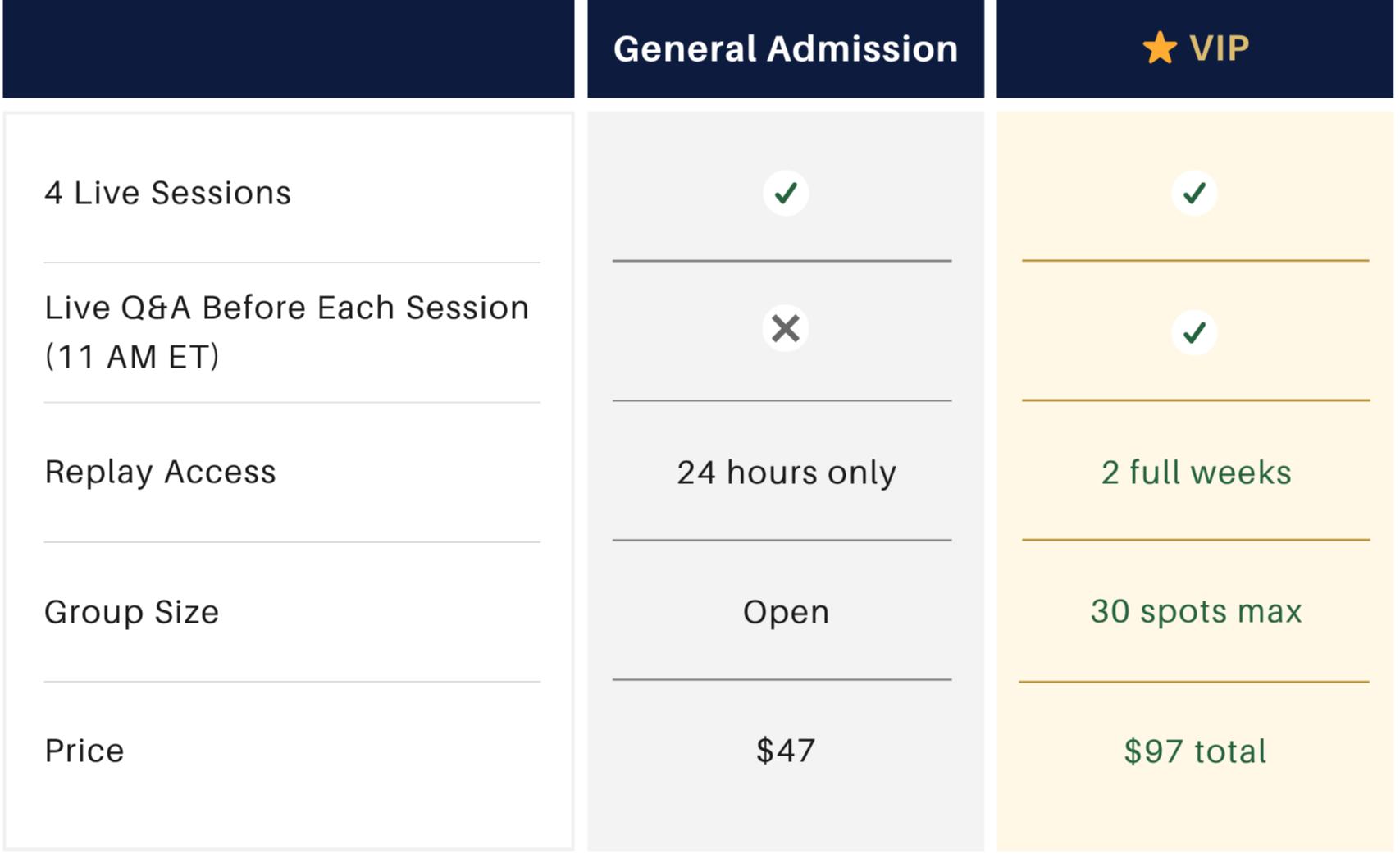This screenshot has height=854, width=1400.
Task: Click VIP 4 Live Sessions checkmark
Action: 1194,194
